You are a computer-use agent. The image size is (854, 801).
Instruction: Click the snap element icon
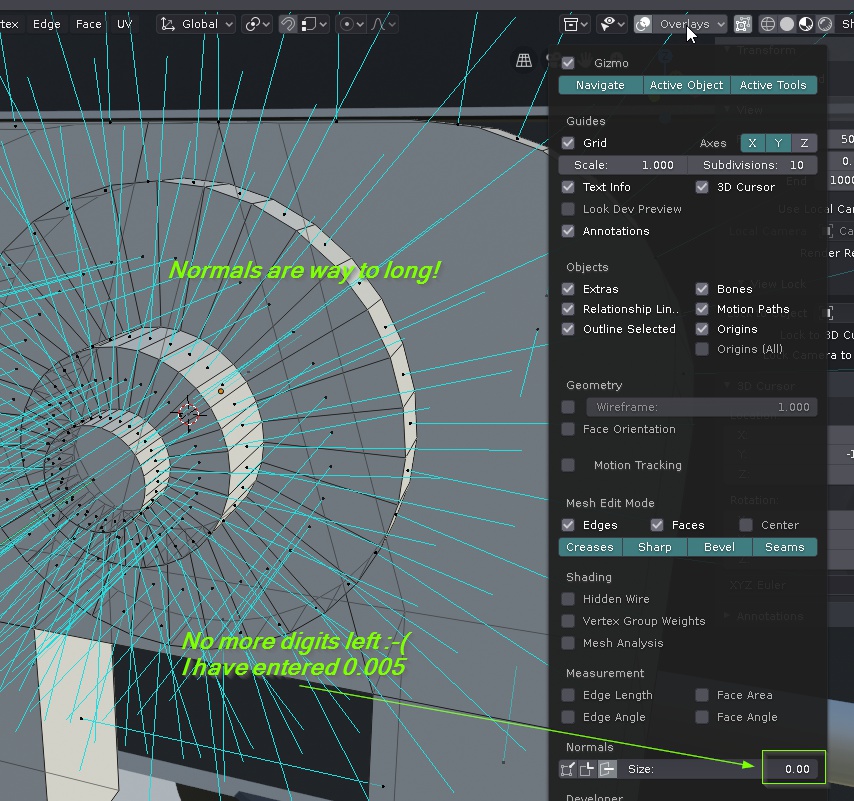pos(309,24)
